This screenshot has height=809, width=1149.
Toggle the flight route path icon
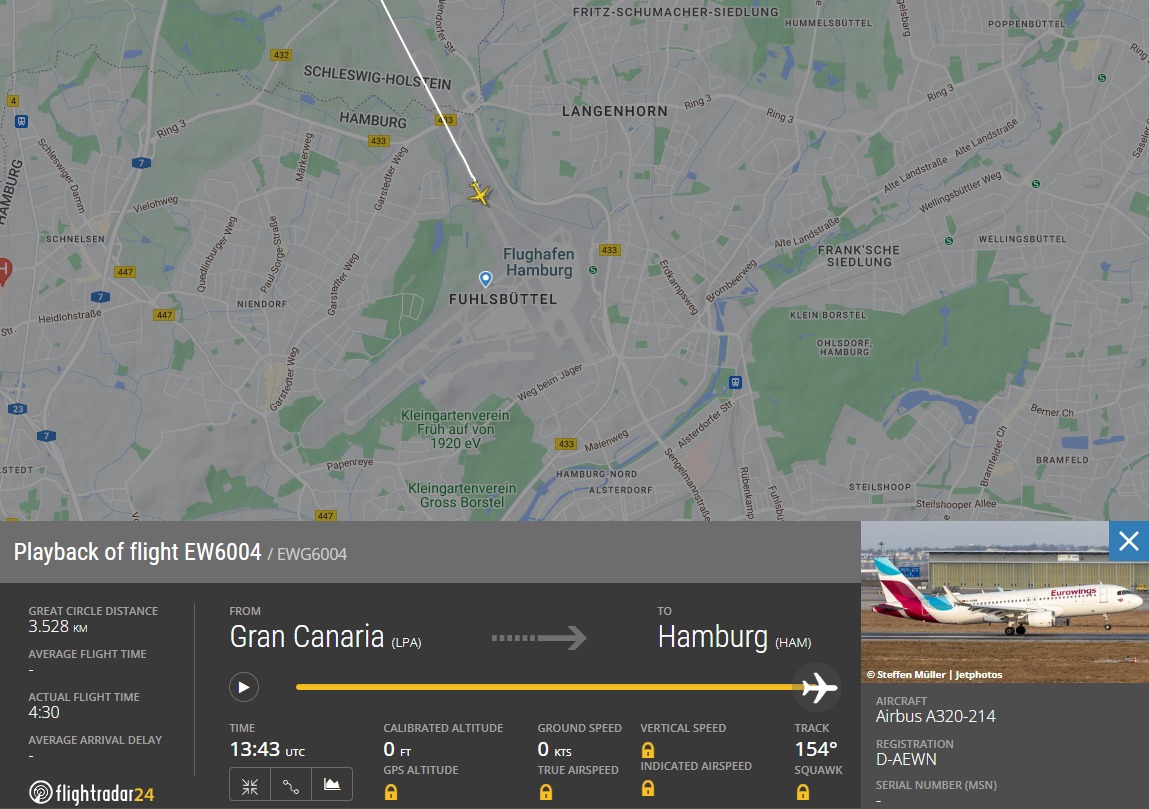coord(291,785)
